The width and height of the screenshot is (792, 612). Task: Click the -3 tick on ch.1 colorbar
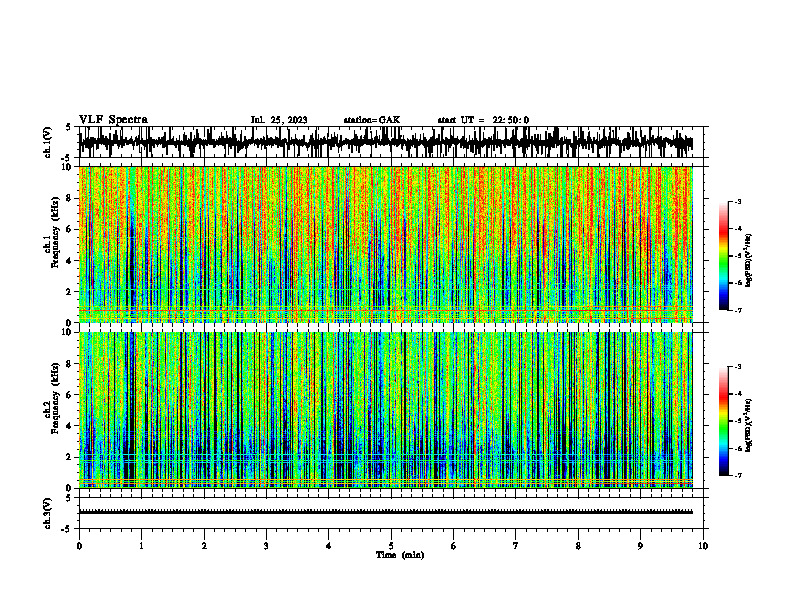(x=738, y=202)
